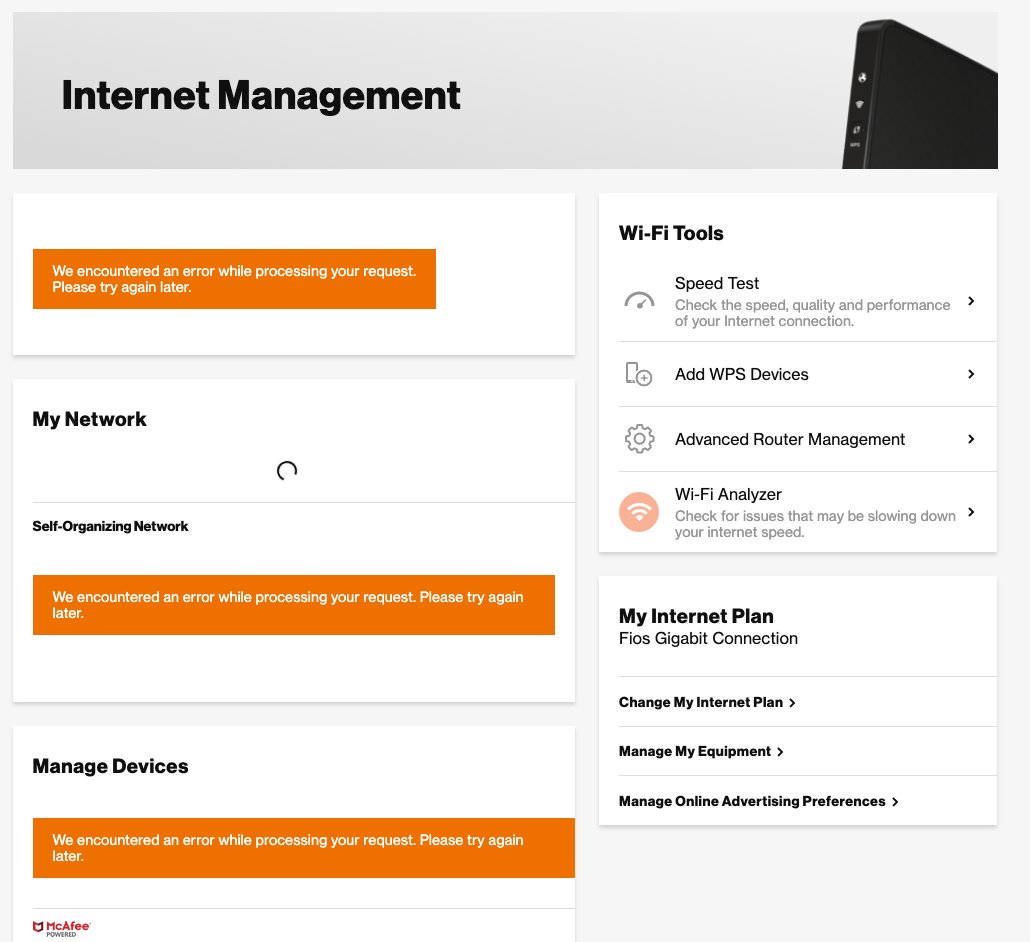
Task: Click the topmost orange error message banner
Action: [x=235, y=279]
